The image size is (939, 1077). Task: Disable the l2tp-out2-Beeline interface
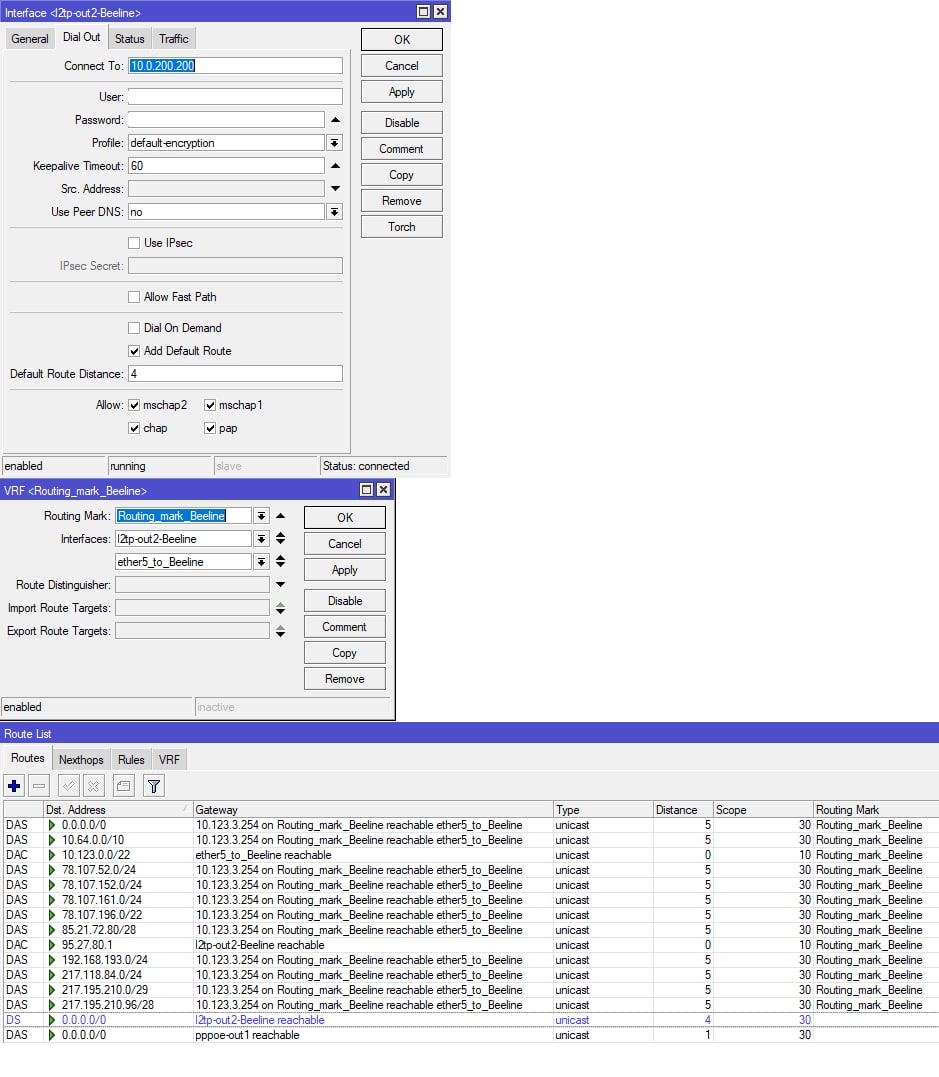(402, 123)
